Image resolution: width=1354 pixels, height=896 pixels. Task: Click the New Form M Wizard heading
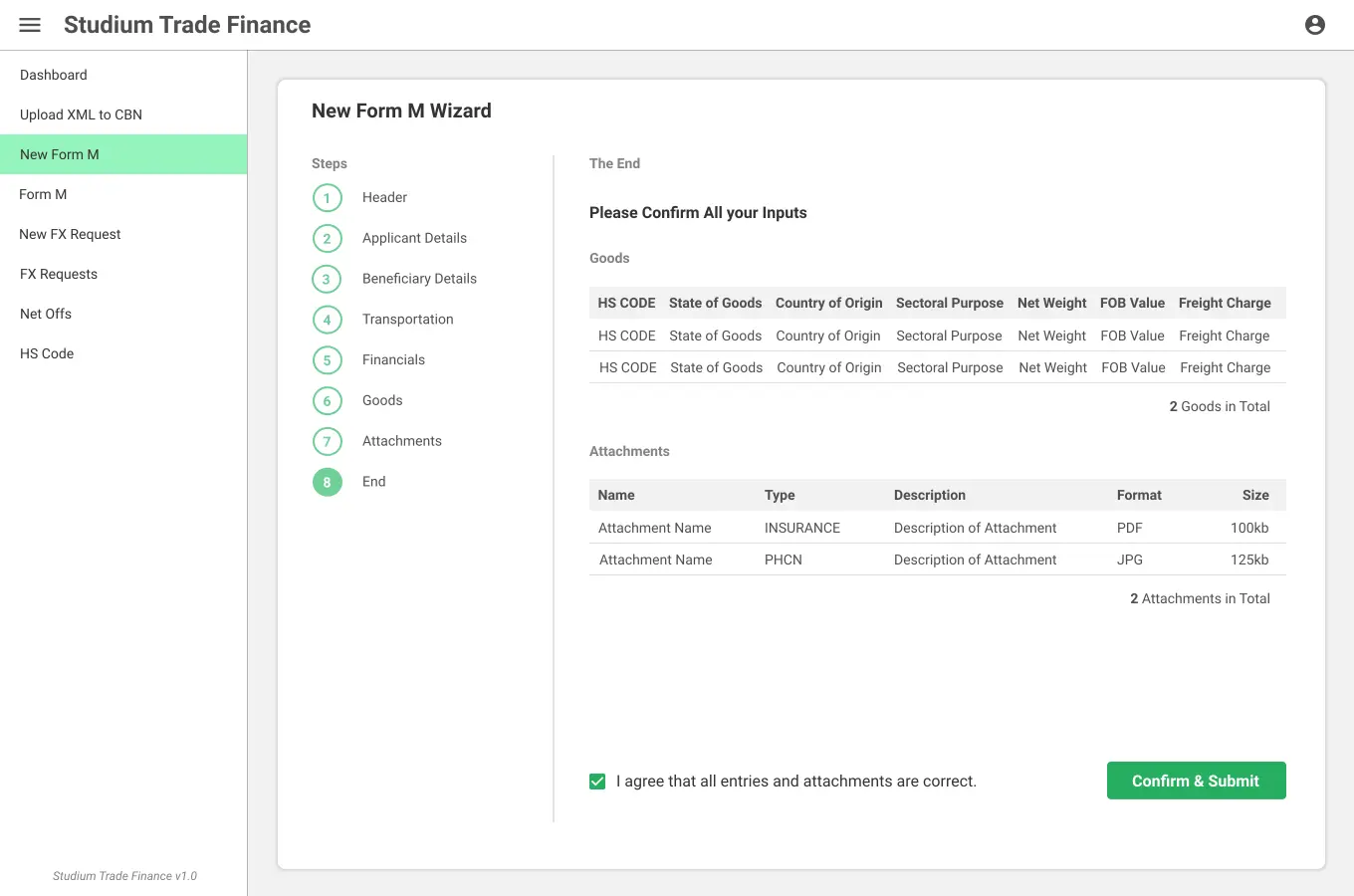point(401,111)
